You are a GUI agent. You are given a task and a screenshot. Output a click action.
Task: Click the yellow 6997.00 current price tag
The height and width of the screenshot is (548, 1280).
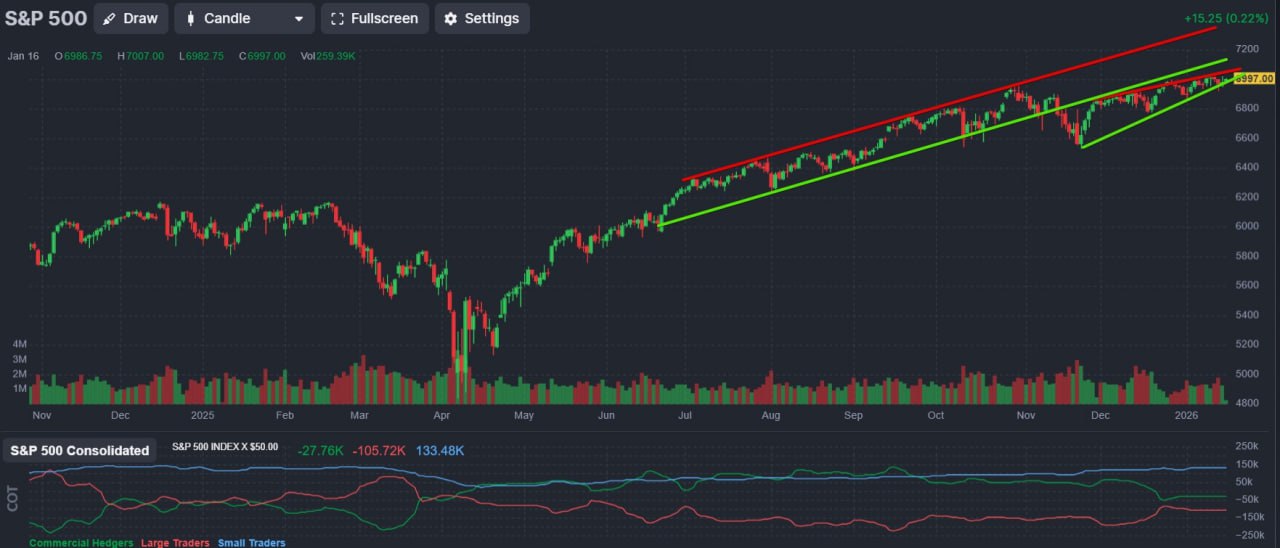(1254, 78)
